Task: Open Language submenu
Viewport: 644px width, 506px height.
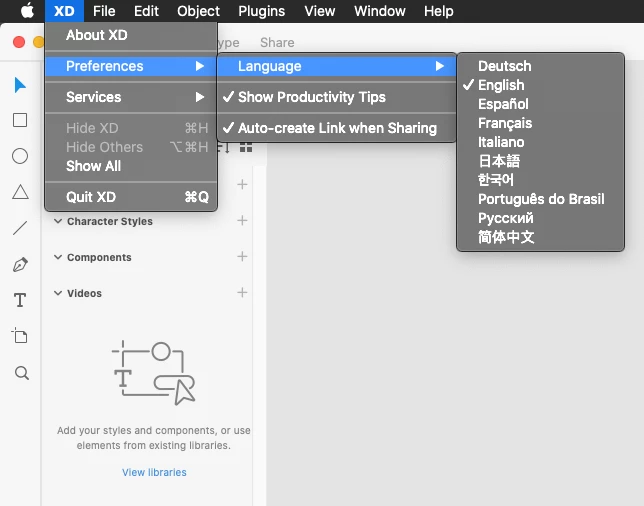Action: point(336,66)
